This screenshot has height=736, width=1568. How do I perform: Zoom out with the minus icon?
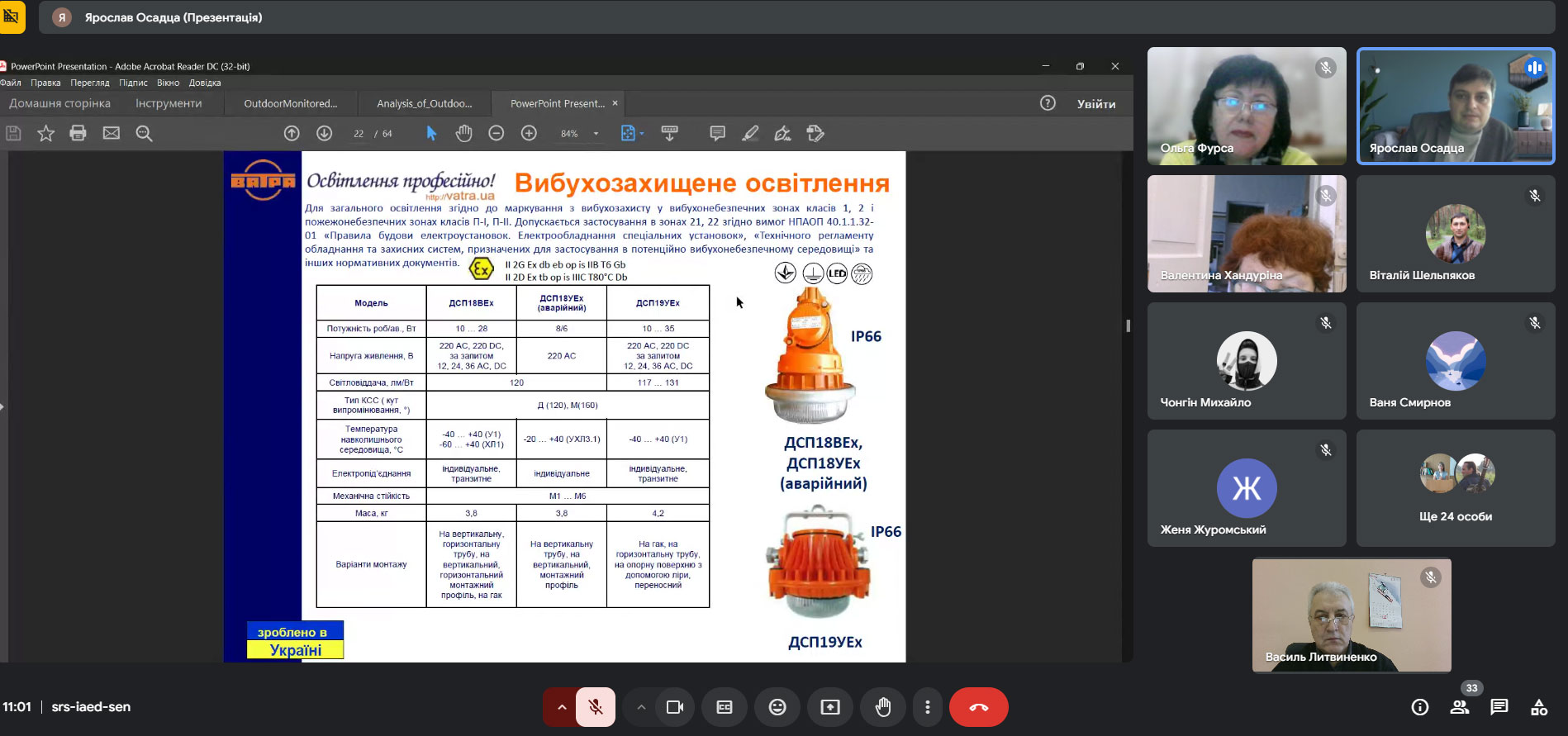[x=496, y=133]
